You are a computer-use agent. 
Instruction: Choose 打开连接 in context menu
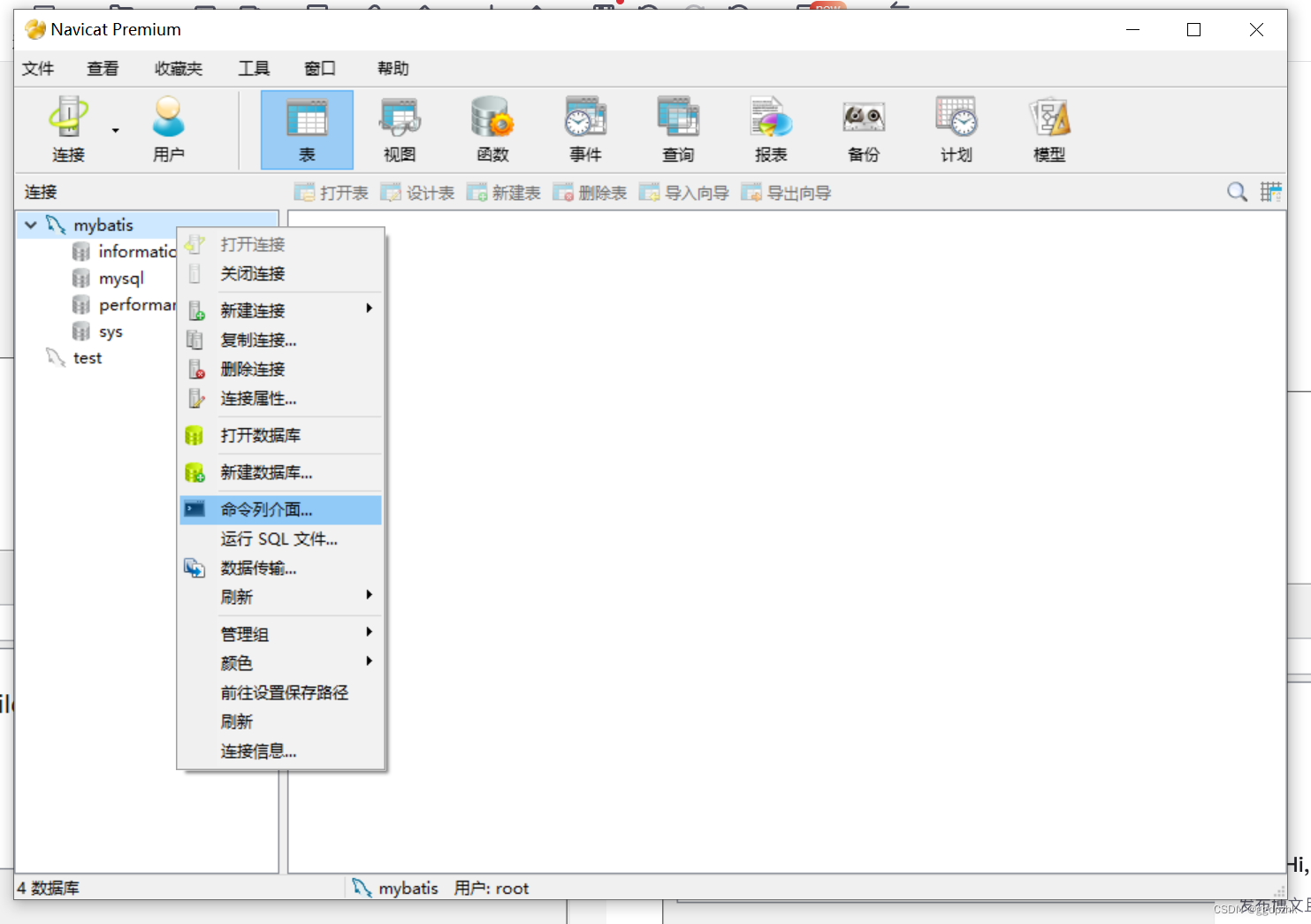pos(281,245)
